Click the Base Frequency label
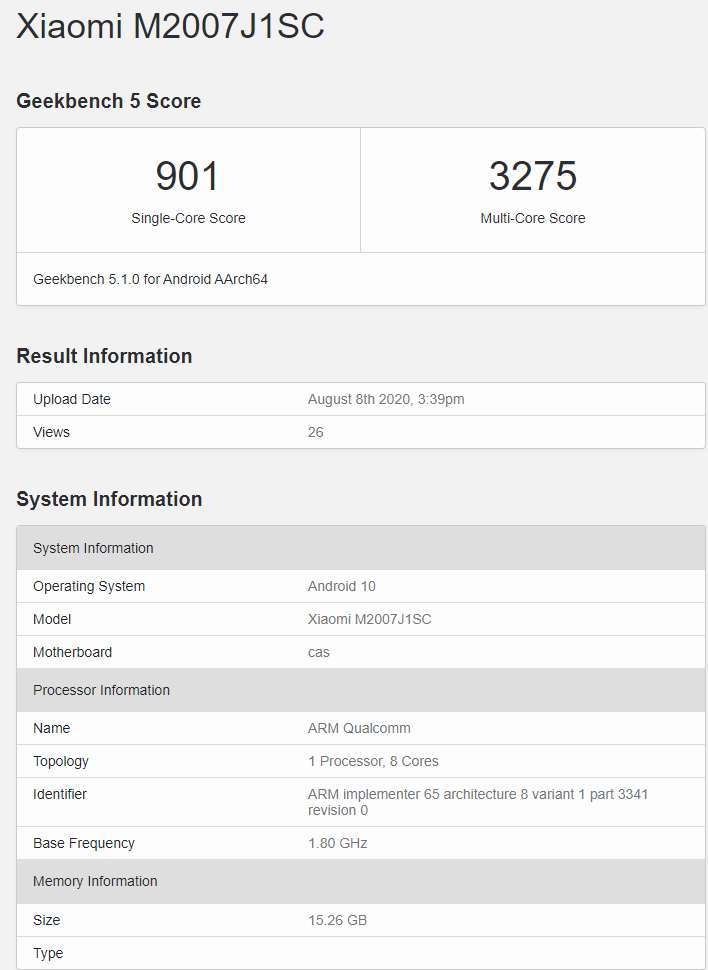Image resolution: width=708 pixels, height=970 pixels. [84, 844]
